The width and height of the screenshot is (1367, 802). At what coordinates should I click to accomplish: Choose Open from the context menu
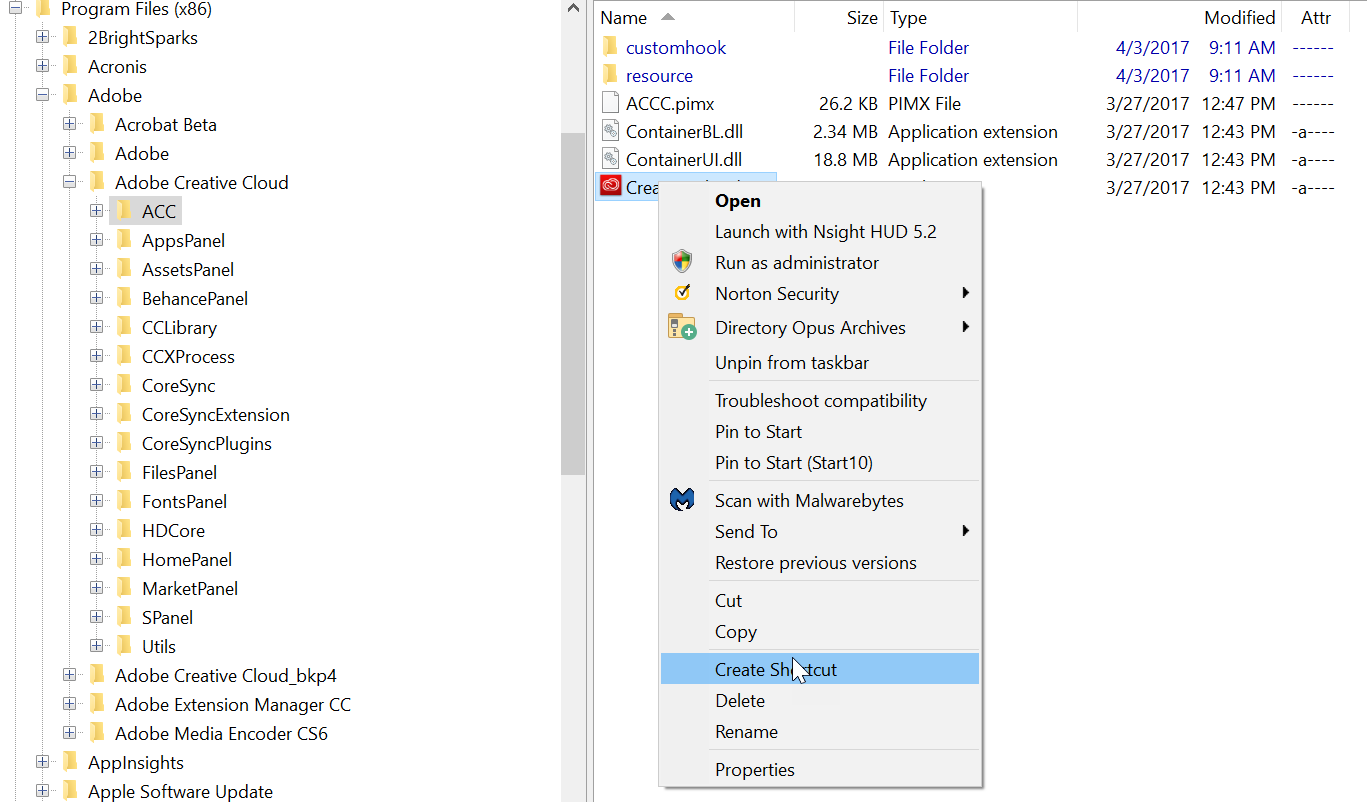click(x=738, y=201)
